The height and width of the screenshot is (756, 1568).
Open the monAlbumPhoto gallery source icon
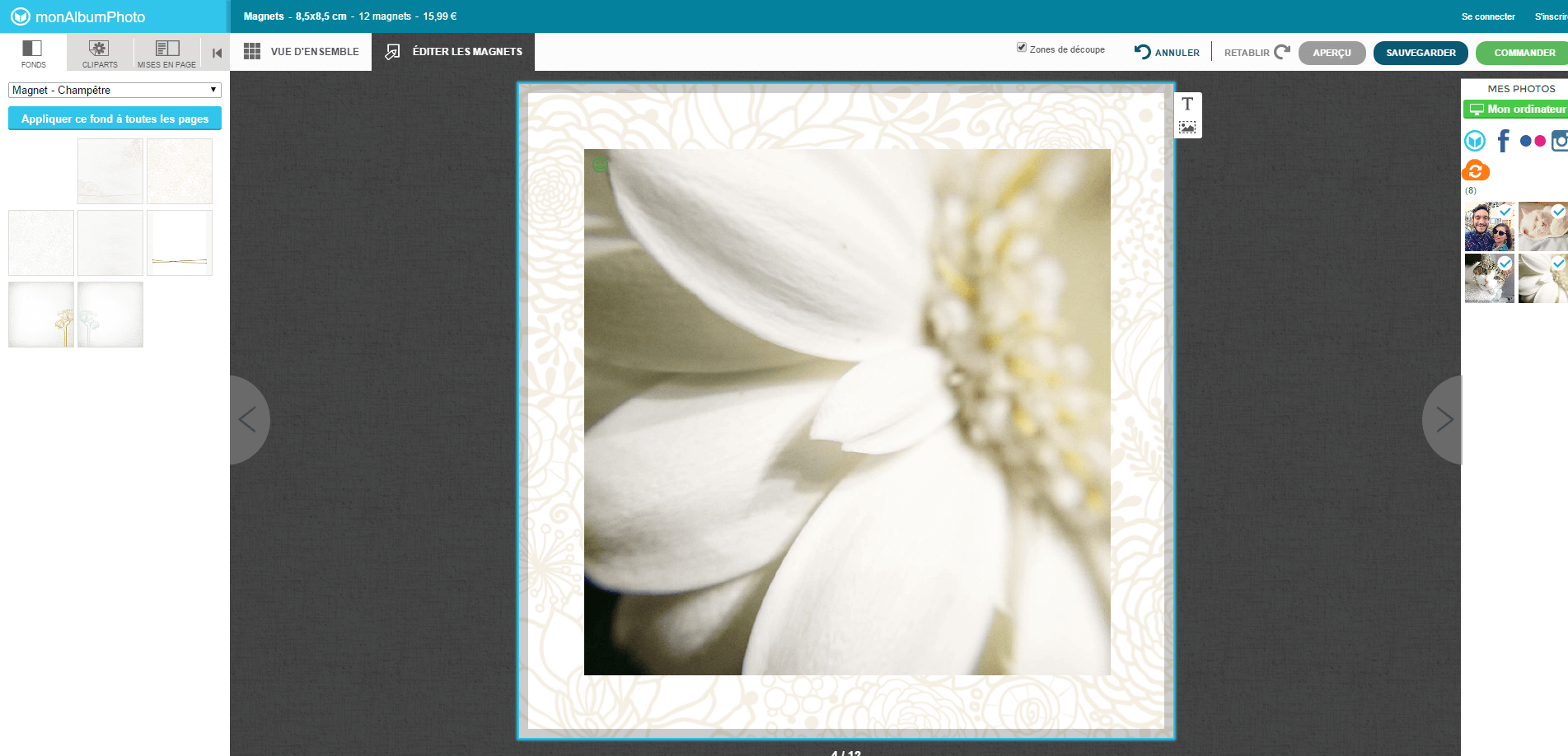(1475, 141)
